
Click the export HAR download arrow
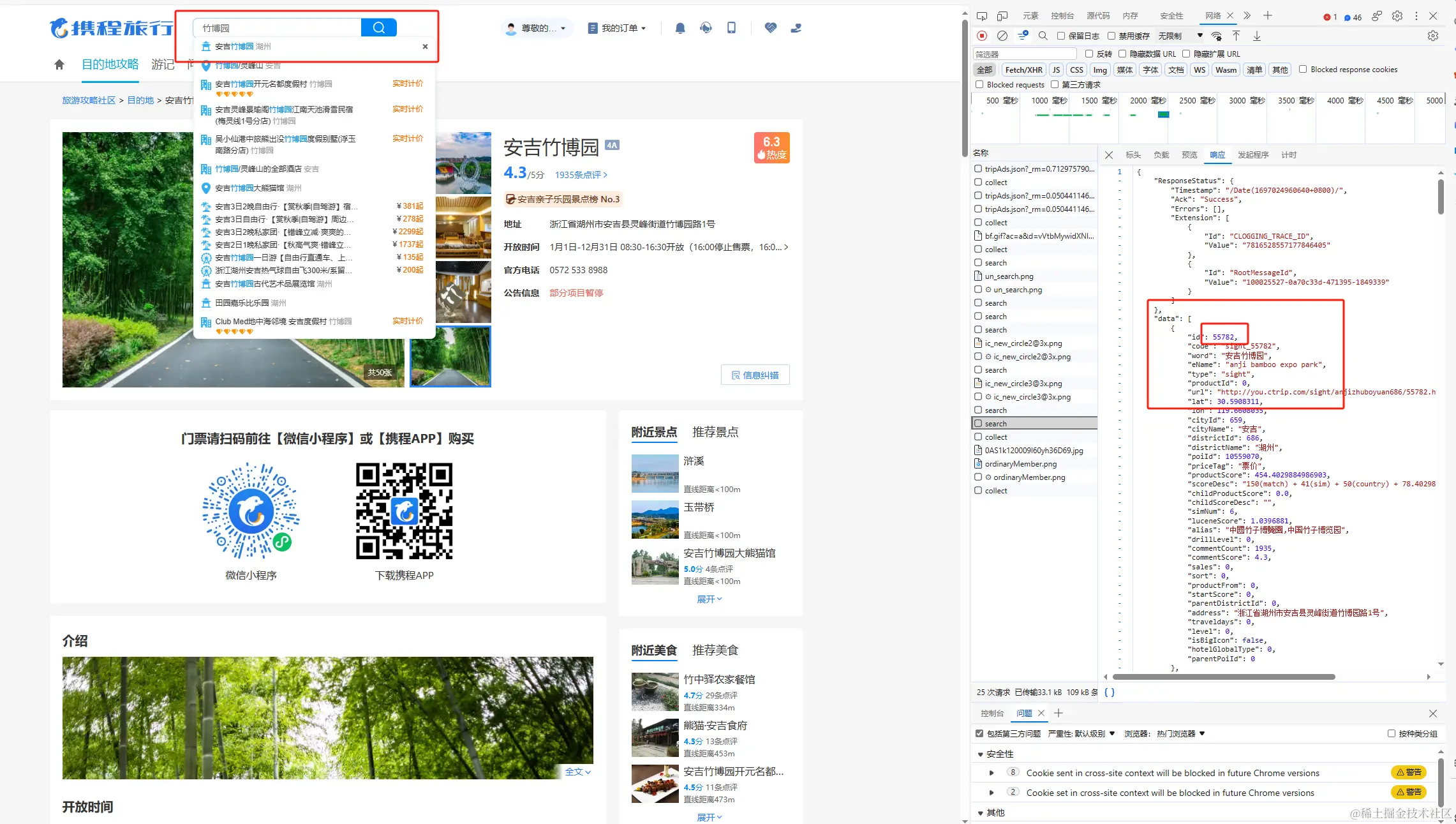(x=1256, y=36)
